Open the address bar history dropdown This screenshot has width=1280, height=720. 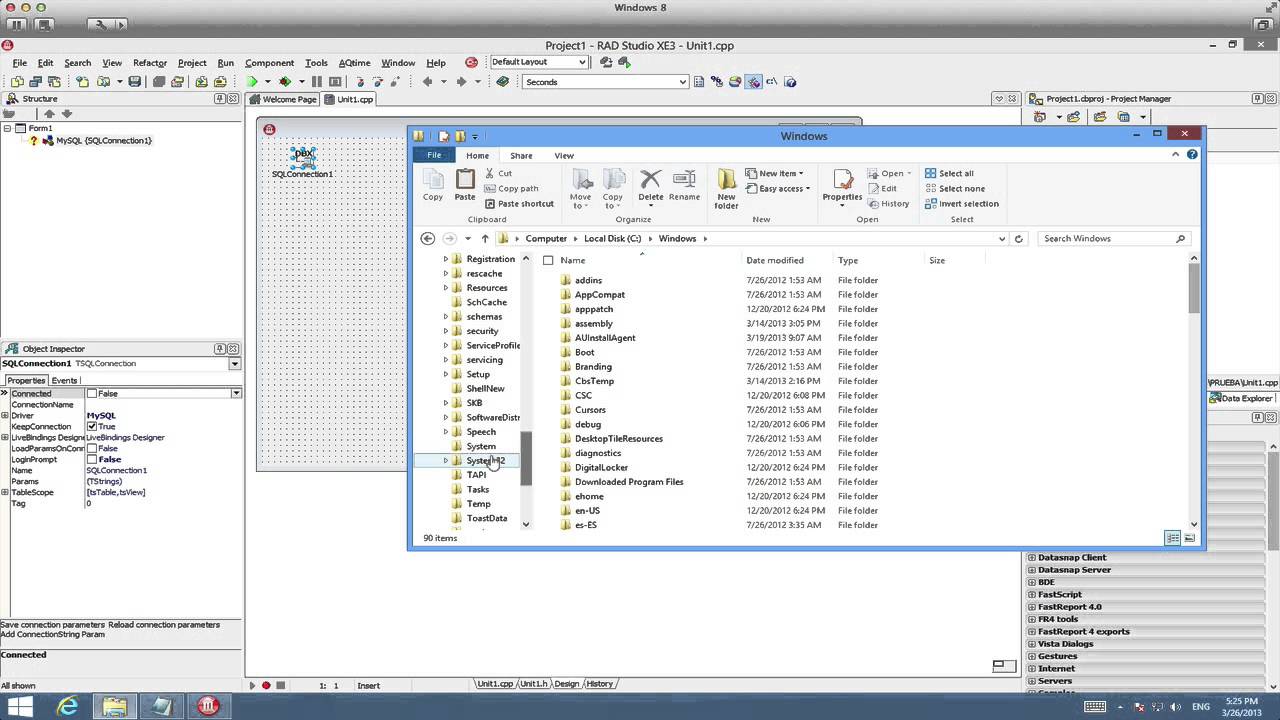(1002, 239)
